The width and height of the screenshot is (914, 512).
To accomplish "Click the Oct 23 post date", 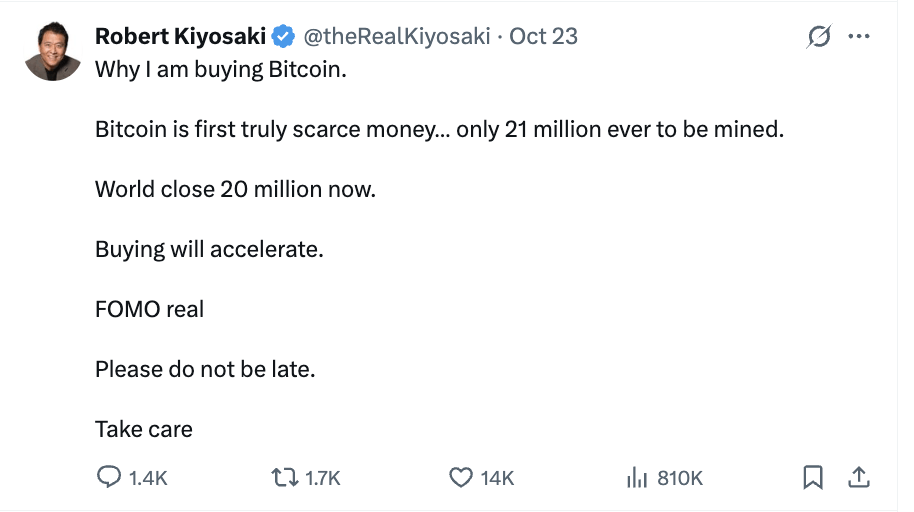I will tap(544, 37).
